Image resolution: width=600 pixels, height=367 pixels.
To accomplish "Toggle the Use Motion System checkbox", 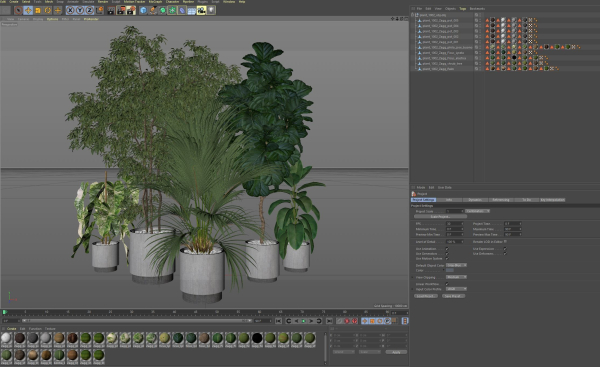I will [x=447, y=259].
